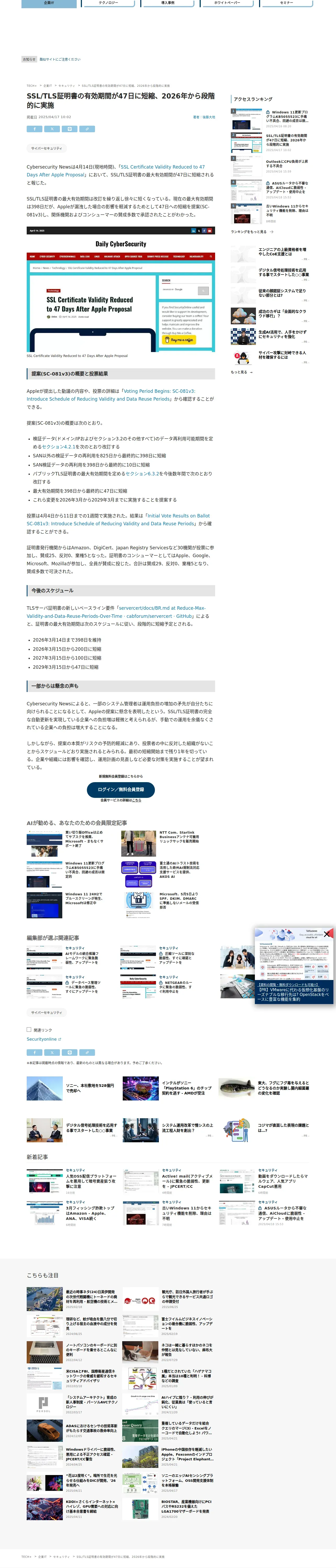This screenshot has width=336, height=1568.
Task: Open セクション6.3.2 link
Action: (x=143, y=474)
